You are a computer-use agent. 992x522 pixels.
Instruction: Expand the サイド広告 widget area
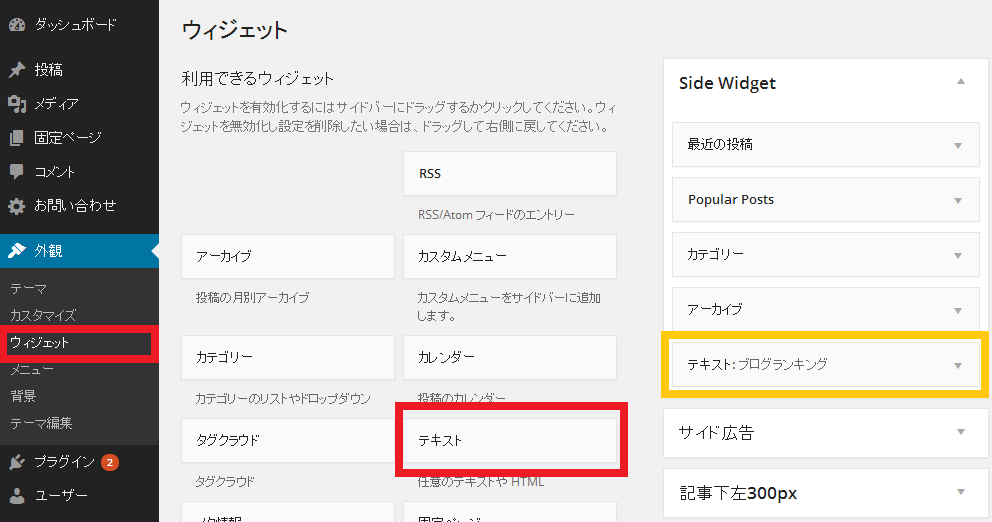coord(960,432)
